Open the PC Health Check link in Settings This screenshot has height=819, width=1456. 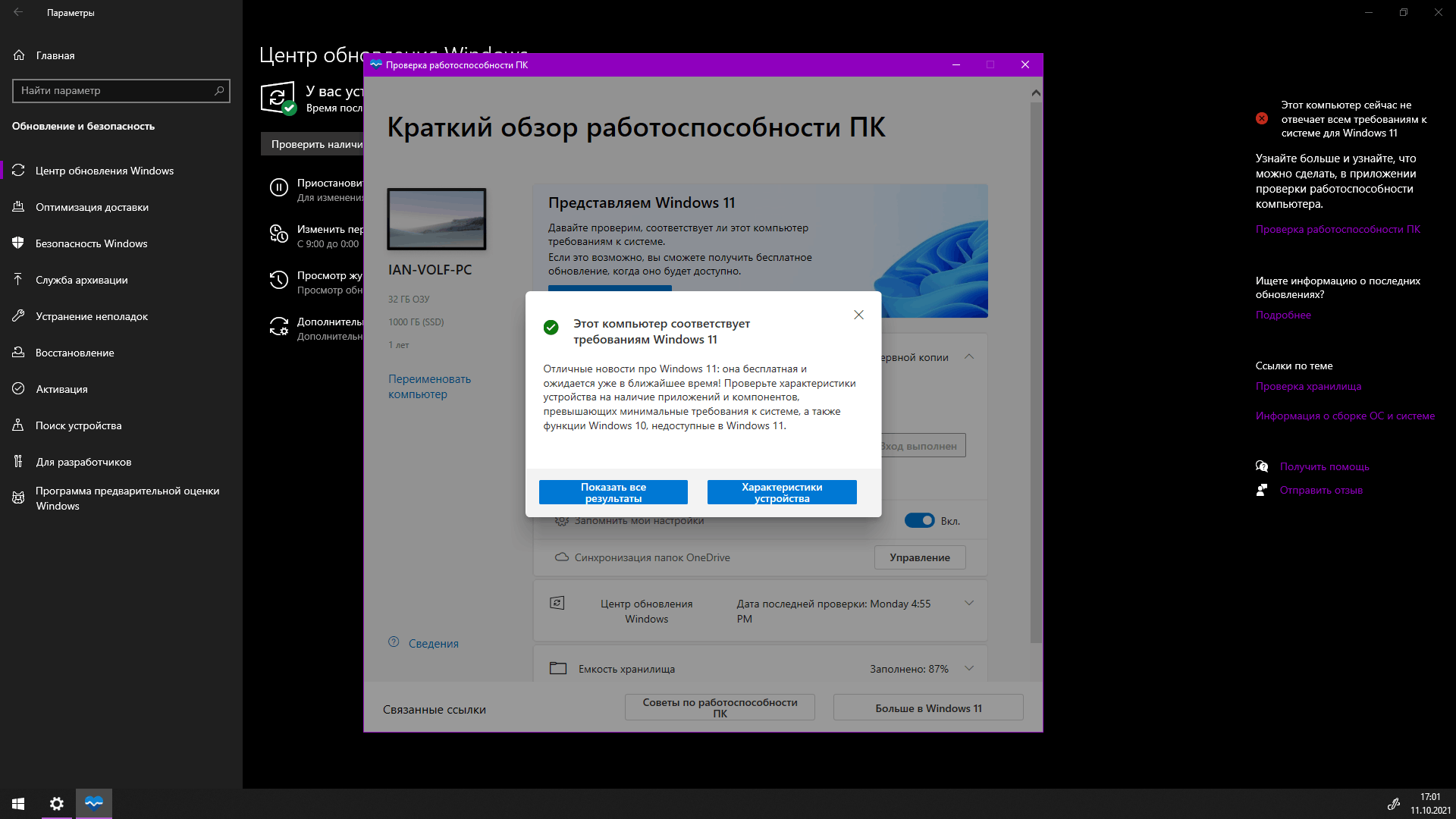1338,229
